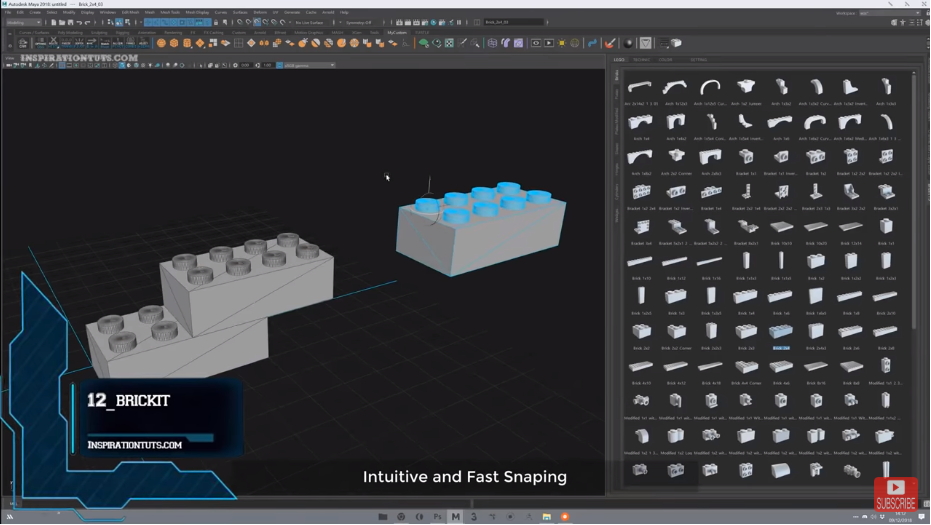Open the COLOR tab

(x=666, y=60)
